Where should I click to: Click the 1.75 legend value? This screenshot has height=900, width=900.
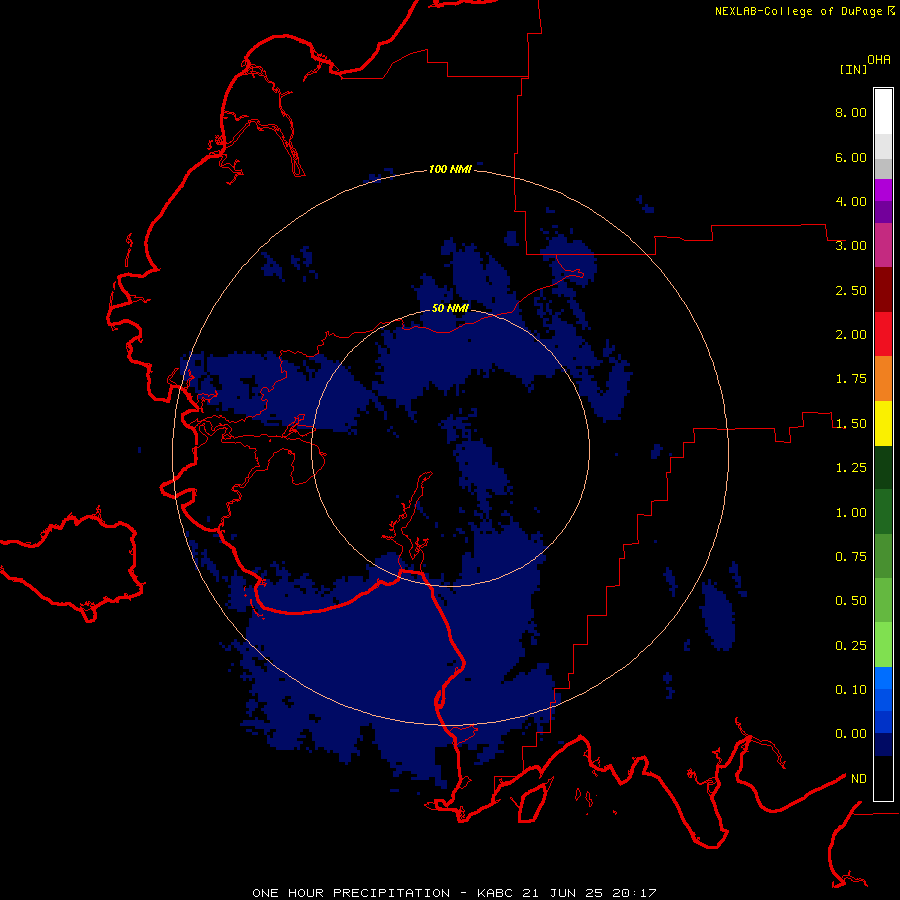pyautogui.click(x=851, y=379)
